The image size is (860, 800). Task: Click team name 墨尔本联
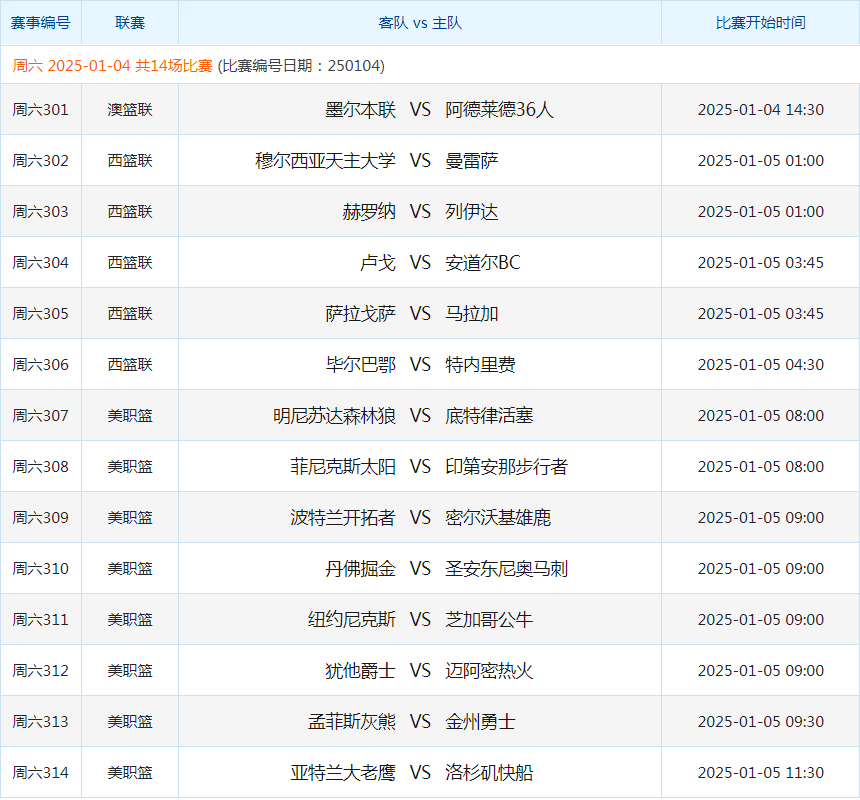[x=360, y=110]
